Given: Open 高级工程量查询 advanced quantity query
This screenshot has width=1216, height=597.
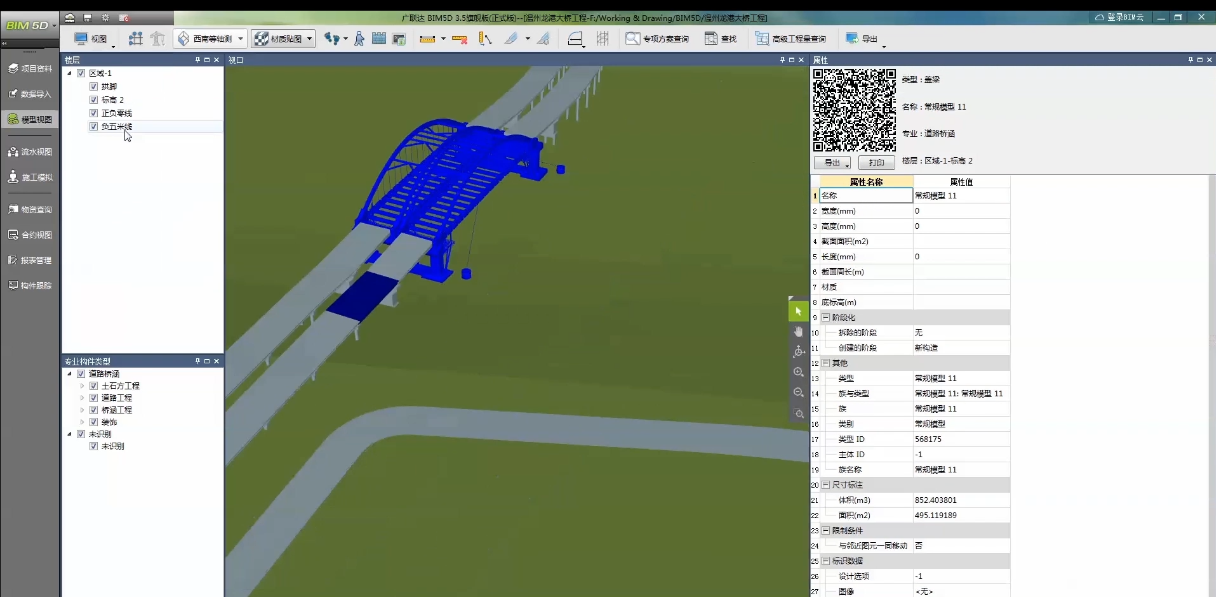Looking at the screenshot, I should coord(791,38).
